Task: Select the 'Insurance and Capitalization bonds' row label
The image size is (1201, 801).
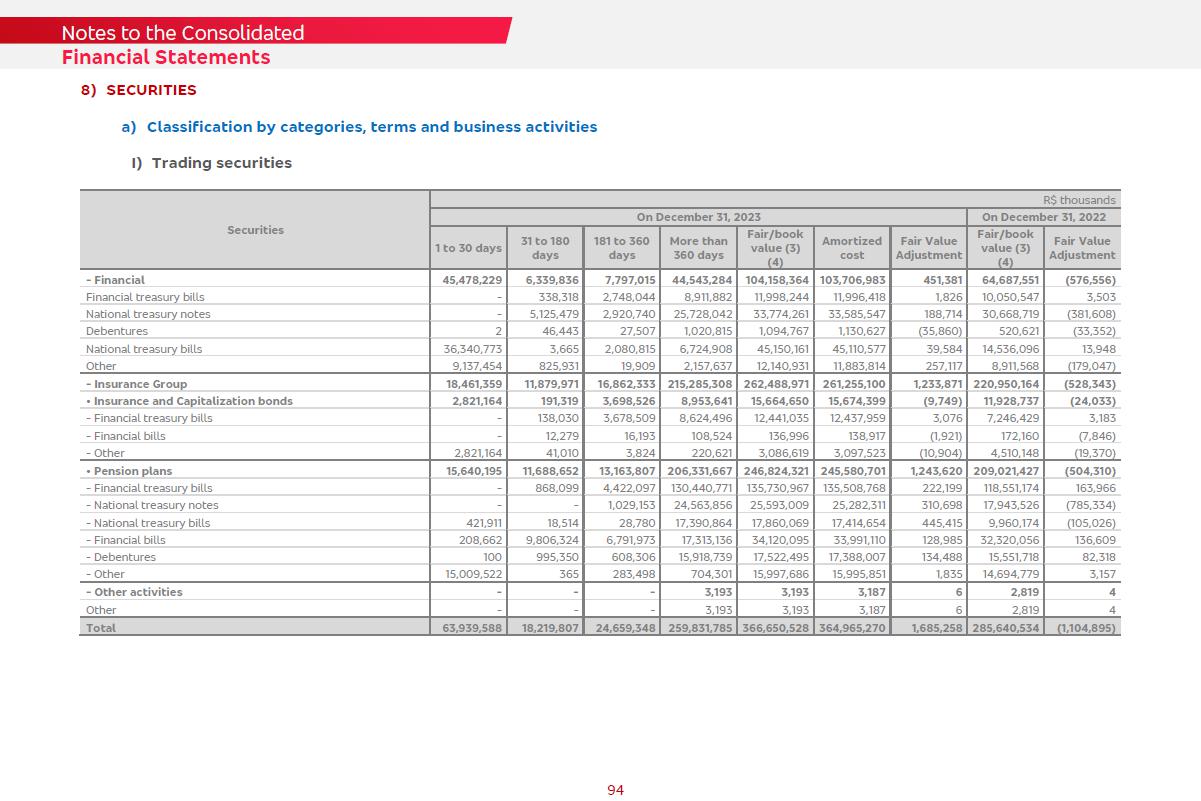Action: [x=192, y=401]
